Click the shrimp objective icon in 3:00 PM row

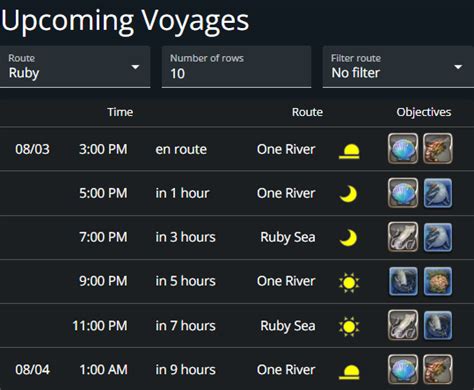(x=438, y=149)
